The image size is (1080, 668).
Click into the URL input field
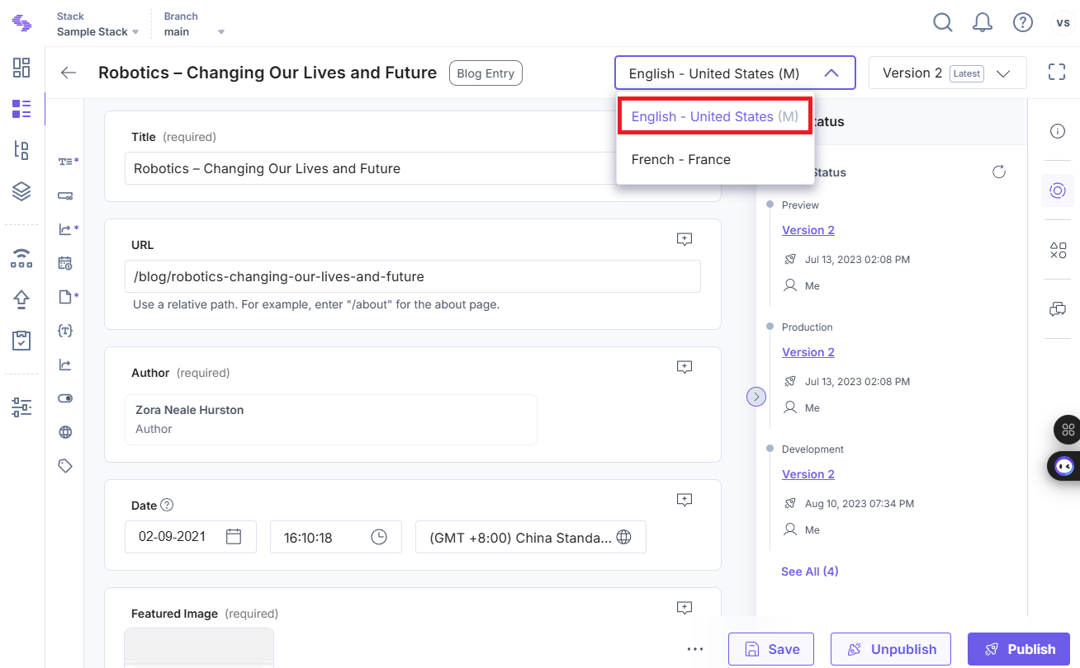tap(413, 276)
